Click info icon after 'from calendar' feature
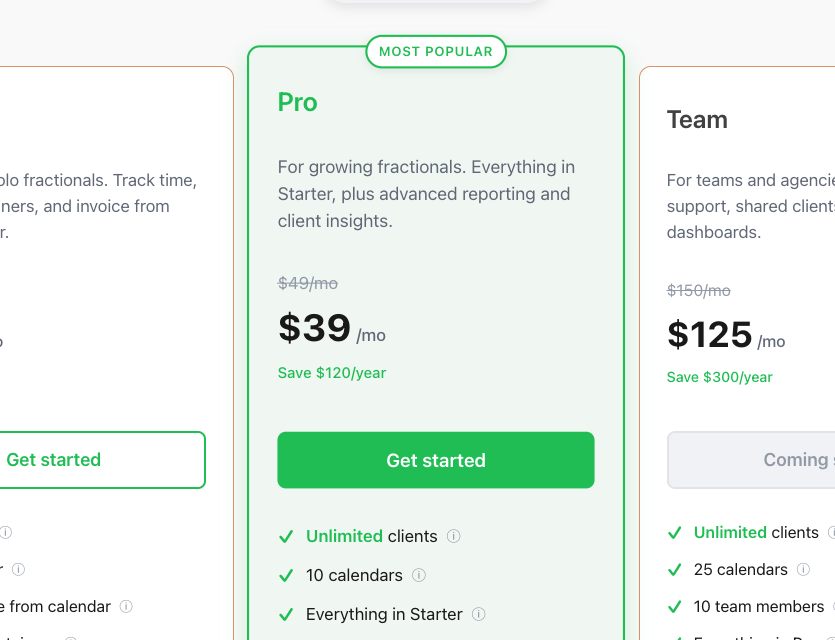Viewport: 835px width, 640px height. click(126, 606)
